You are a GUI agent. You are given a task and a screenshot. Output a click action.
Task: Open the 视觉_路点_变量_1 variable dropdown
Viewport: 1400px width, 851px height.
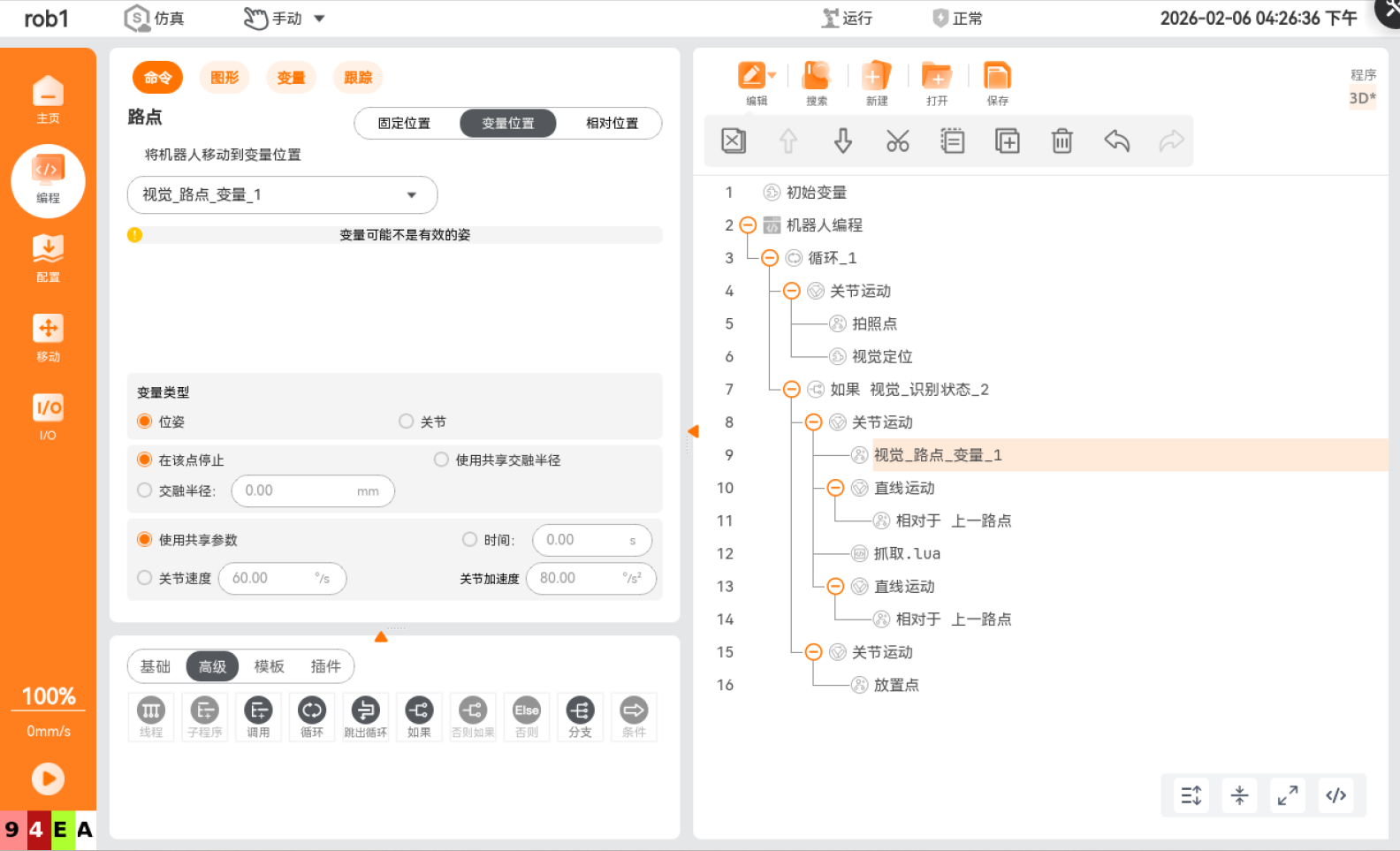click(411, 195)
